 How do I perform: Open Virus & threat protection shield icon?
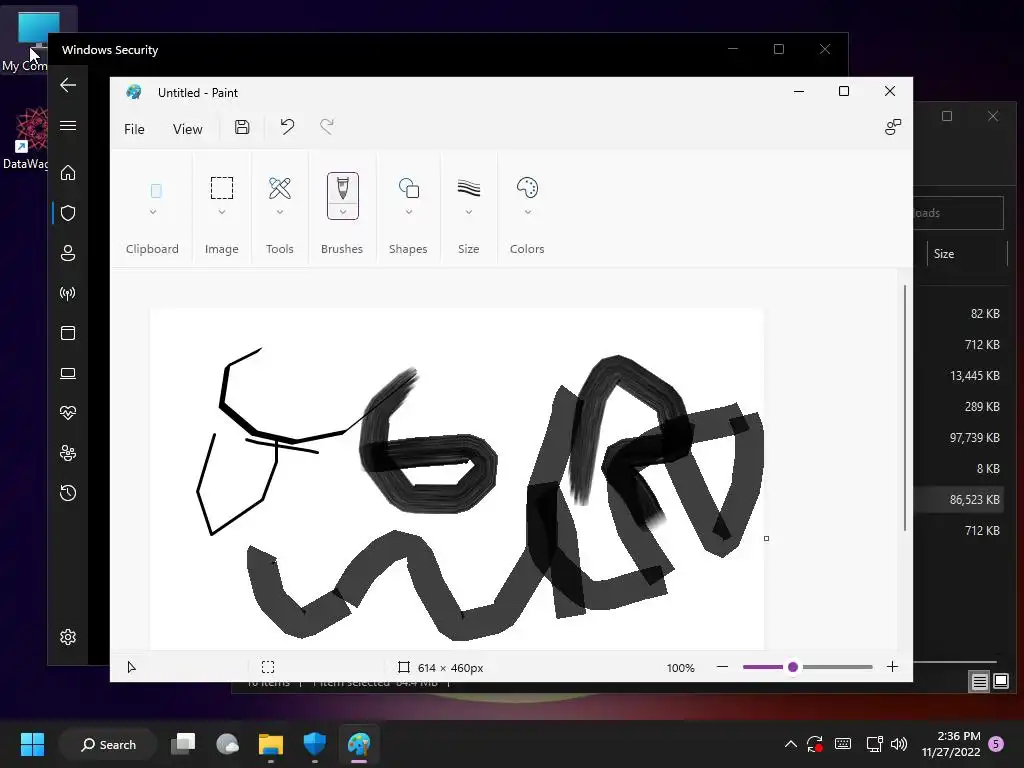point(68,213)
